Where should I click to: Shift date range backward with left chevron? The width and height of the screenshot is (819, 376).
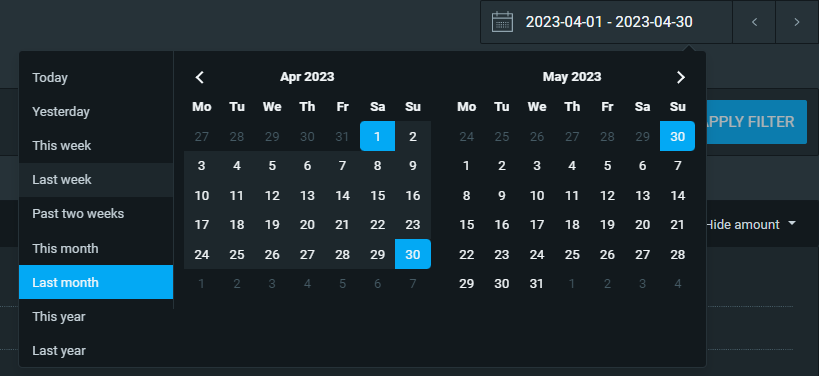[x=754, y=22]
